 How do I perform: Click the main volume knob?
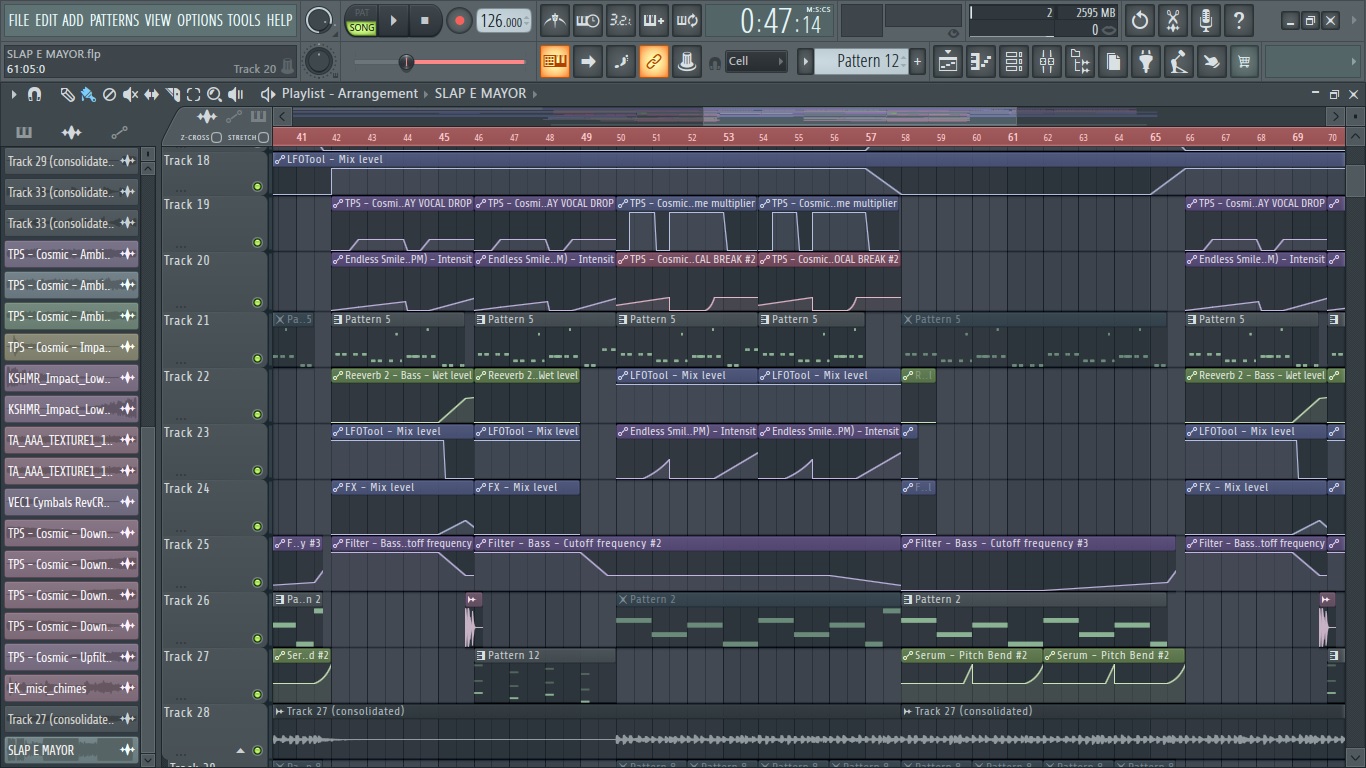[319, 20]
